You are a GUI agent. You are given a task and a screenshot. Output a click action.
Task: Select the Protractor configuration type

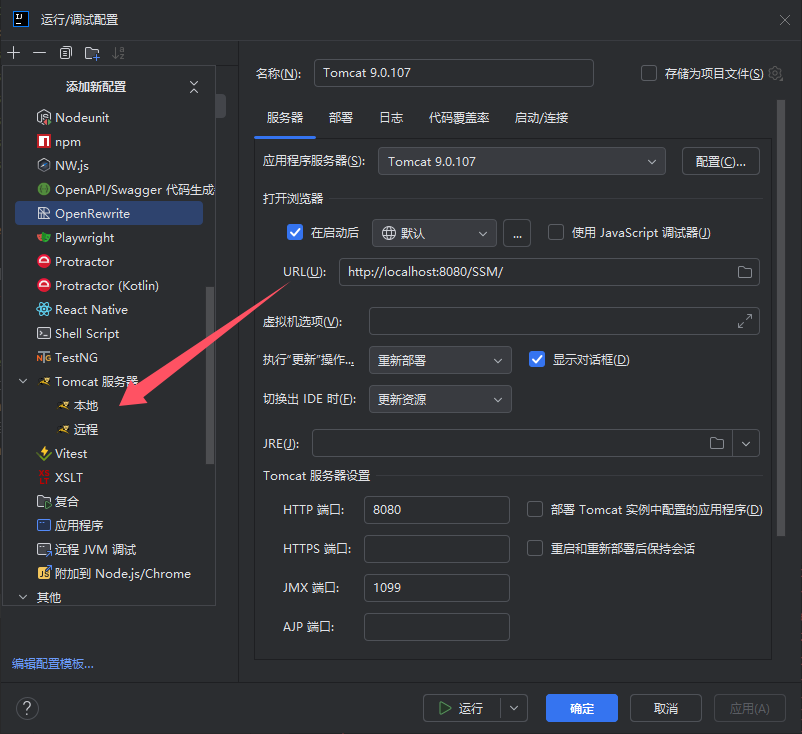[109, 261]
